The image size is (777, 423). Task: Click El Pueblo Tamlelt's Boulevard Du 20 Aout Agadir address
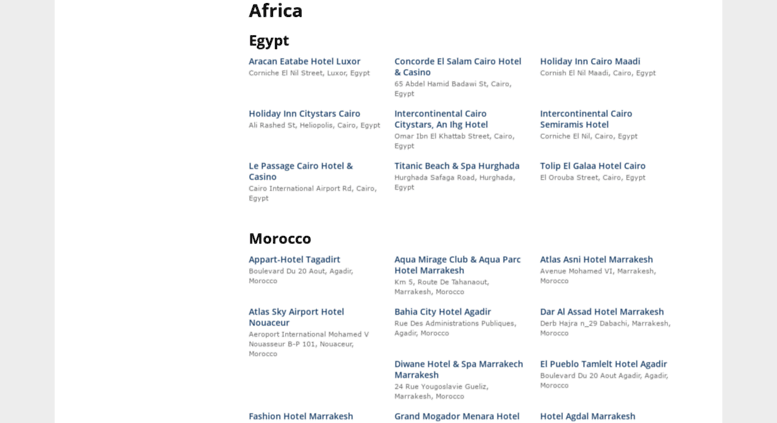pyautogui.click(x=604, y=380)
